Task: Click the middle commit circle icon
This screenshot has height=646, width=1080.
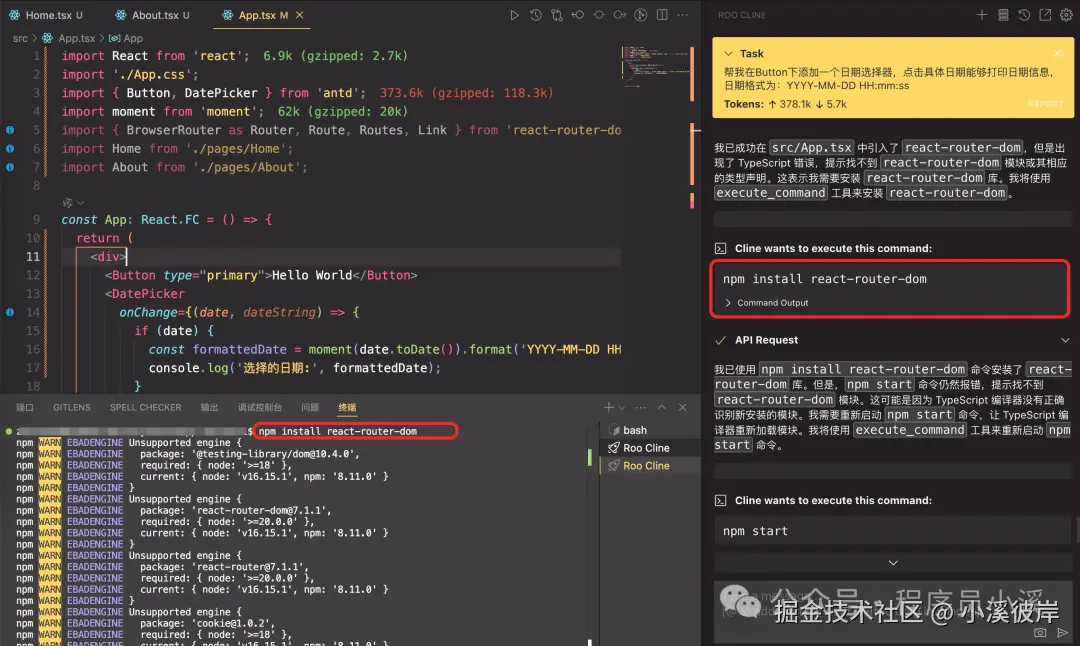Action: tap(599, 15)
